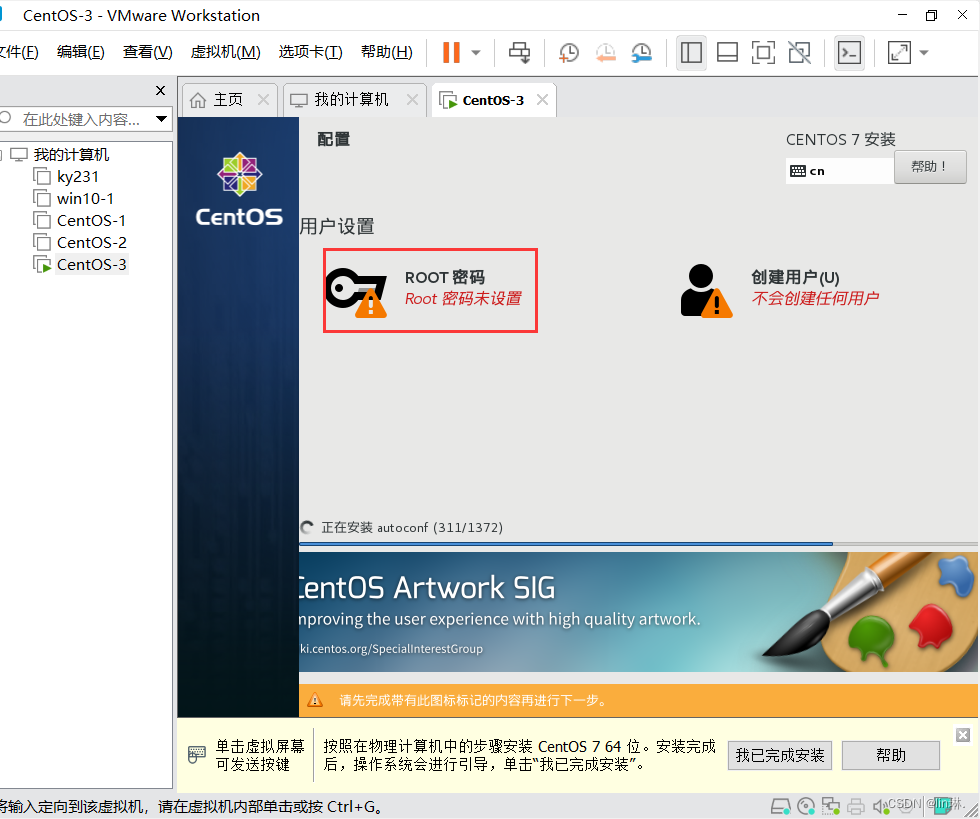This screenshot has width=980, height=819.
Task: Open the console view icon
Action: point(849,53)
